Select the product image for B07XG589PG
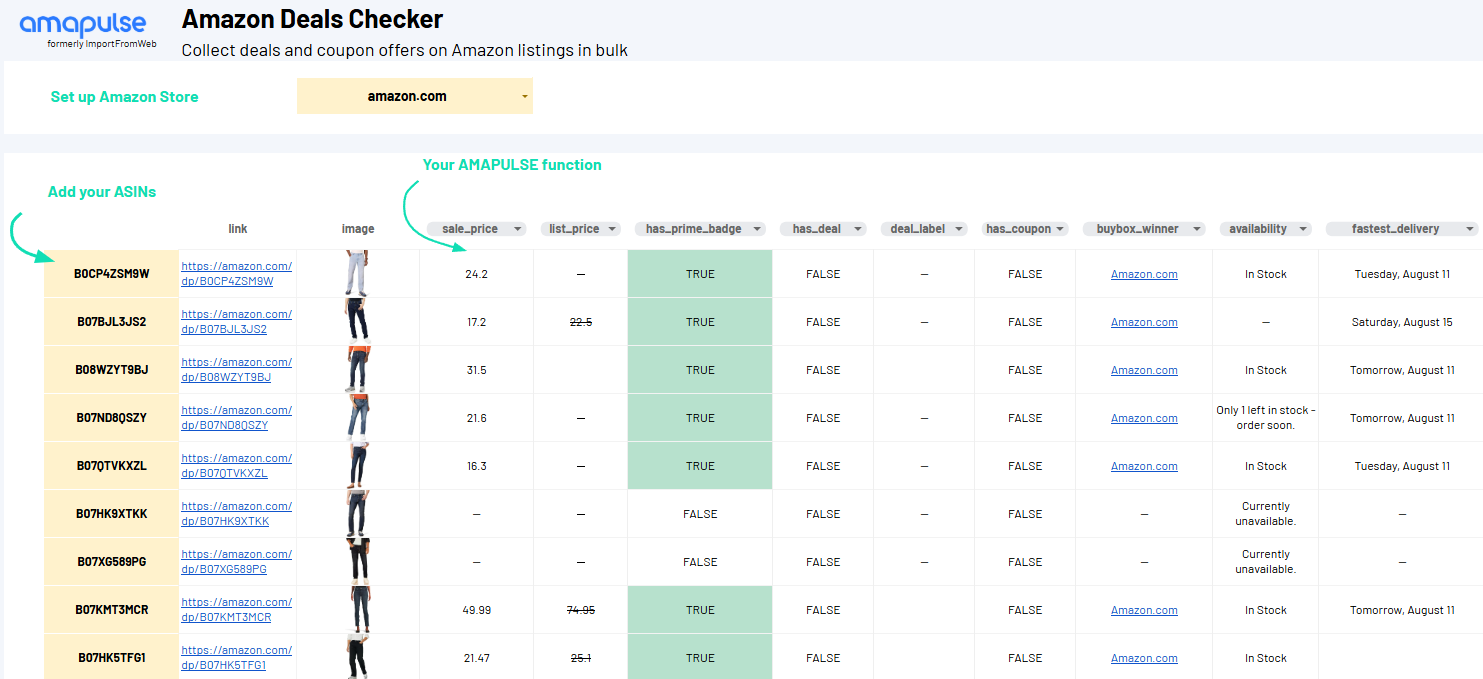 click(358, 562)
